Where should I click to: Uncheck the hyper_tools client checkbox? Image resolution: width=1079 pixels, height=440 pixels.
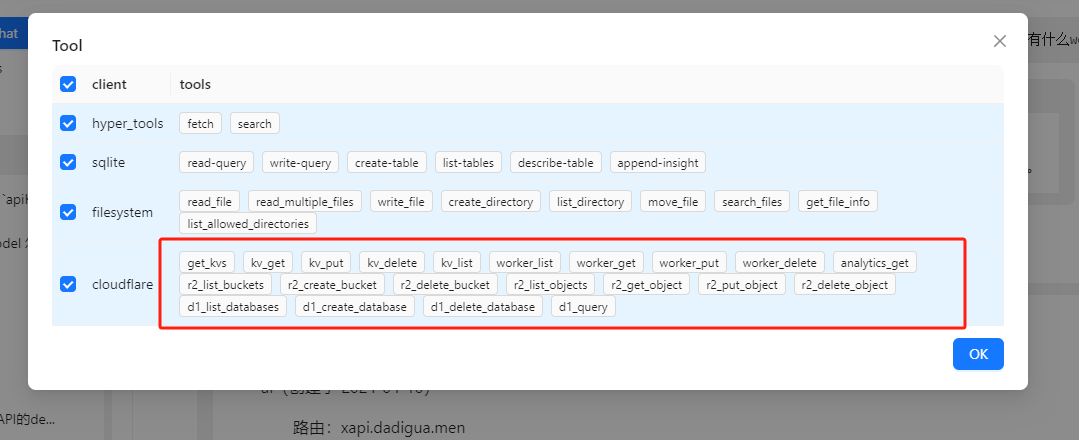68,123
